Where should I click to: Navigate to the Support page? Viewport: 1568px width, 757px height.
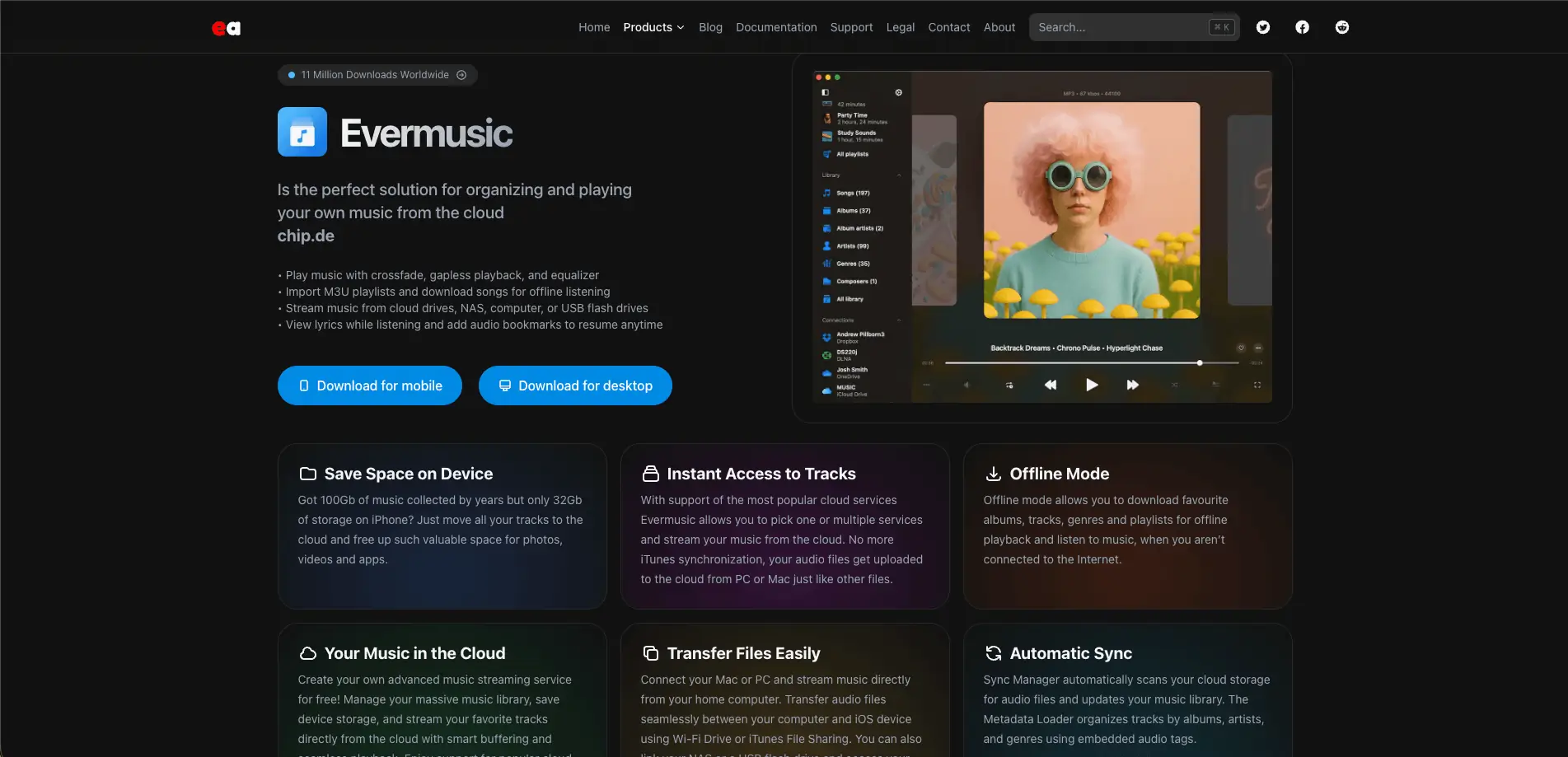point(851,27)
